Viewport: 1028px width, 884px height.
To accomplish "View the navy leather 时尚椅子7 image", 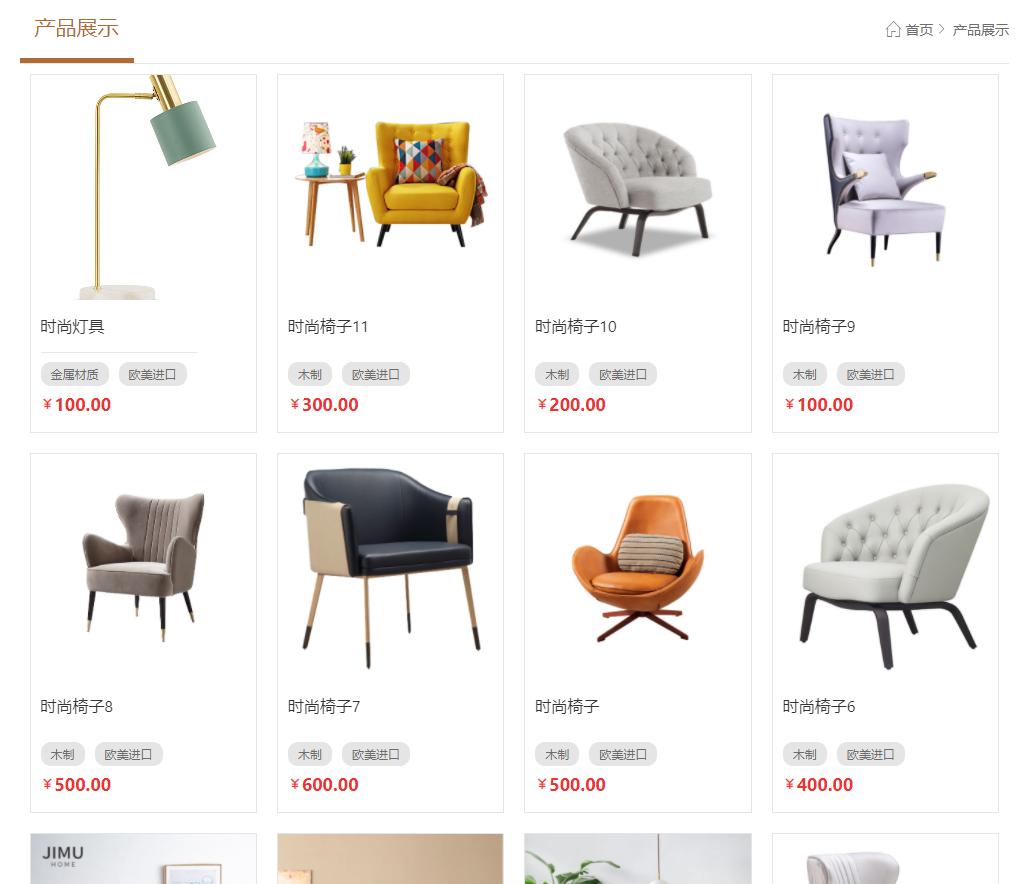I will (391, 567).
